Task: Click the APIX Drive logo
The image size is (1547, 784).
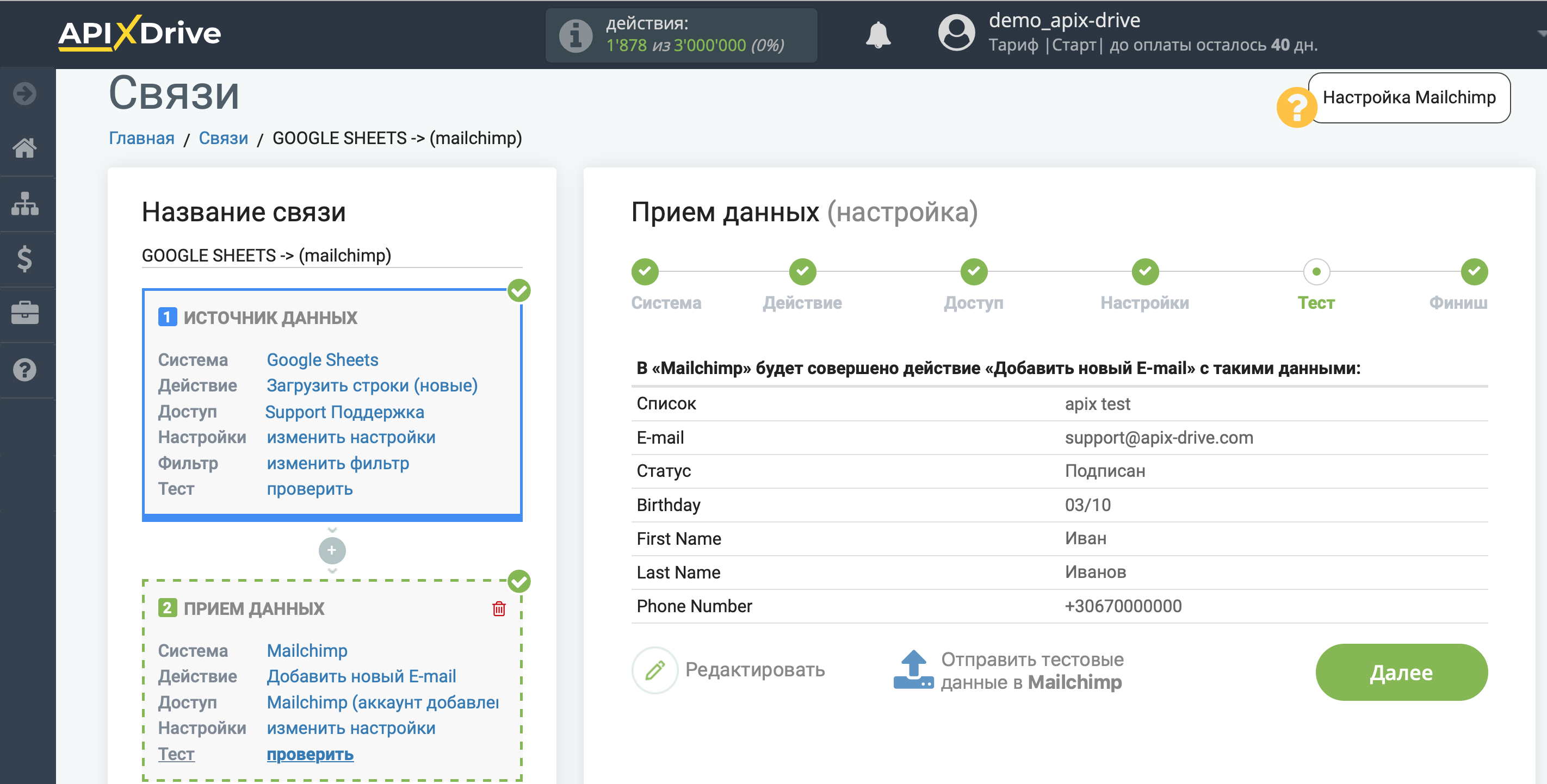Action: 139,33
